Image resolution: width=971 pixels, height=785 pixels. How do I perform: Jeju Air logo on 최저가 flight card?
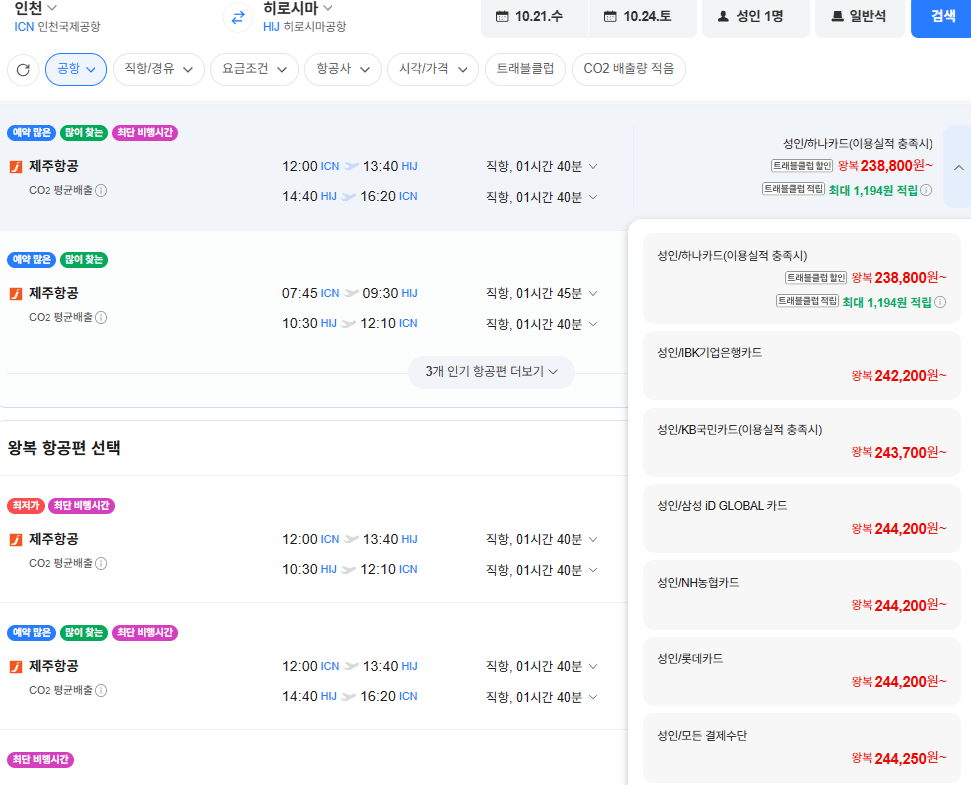pyautogui.click(x=16, y=540)
